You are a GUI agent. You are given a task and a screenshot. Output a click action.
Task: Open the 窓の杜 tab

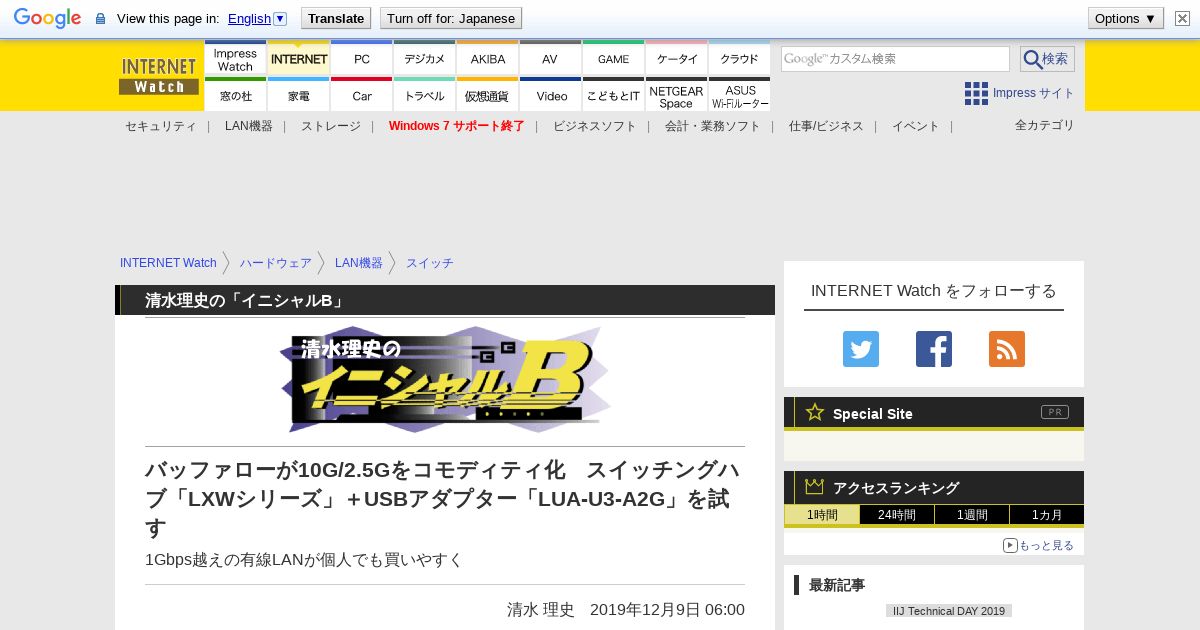[x=235, y=95]
